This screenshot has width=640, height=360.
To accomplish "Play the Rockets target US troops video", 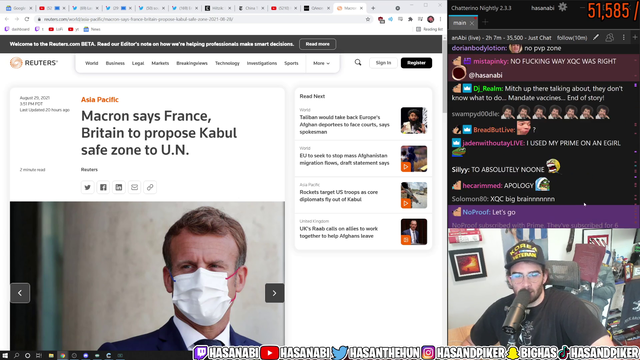I will tap(406, 203).
